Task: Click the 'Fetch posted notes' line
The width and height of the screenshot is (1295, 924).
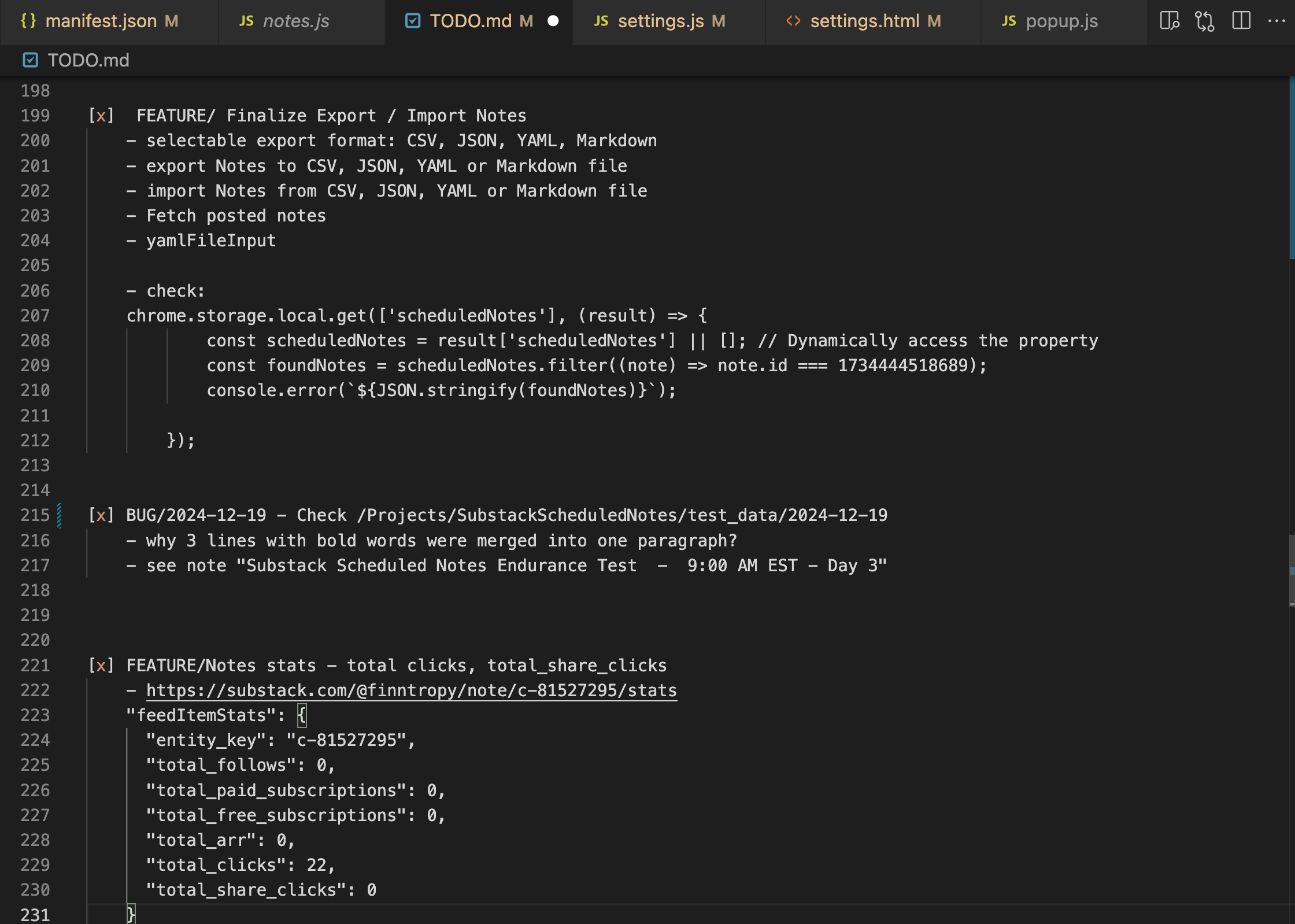Action: click(226, 216)
